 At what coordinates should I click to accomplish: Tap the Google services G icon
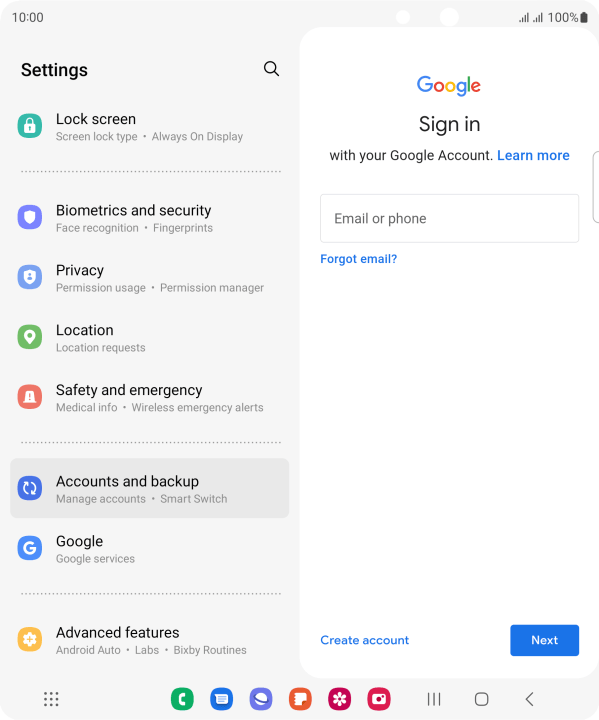30,548
